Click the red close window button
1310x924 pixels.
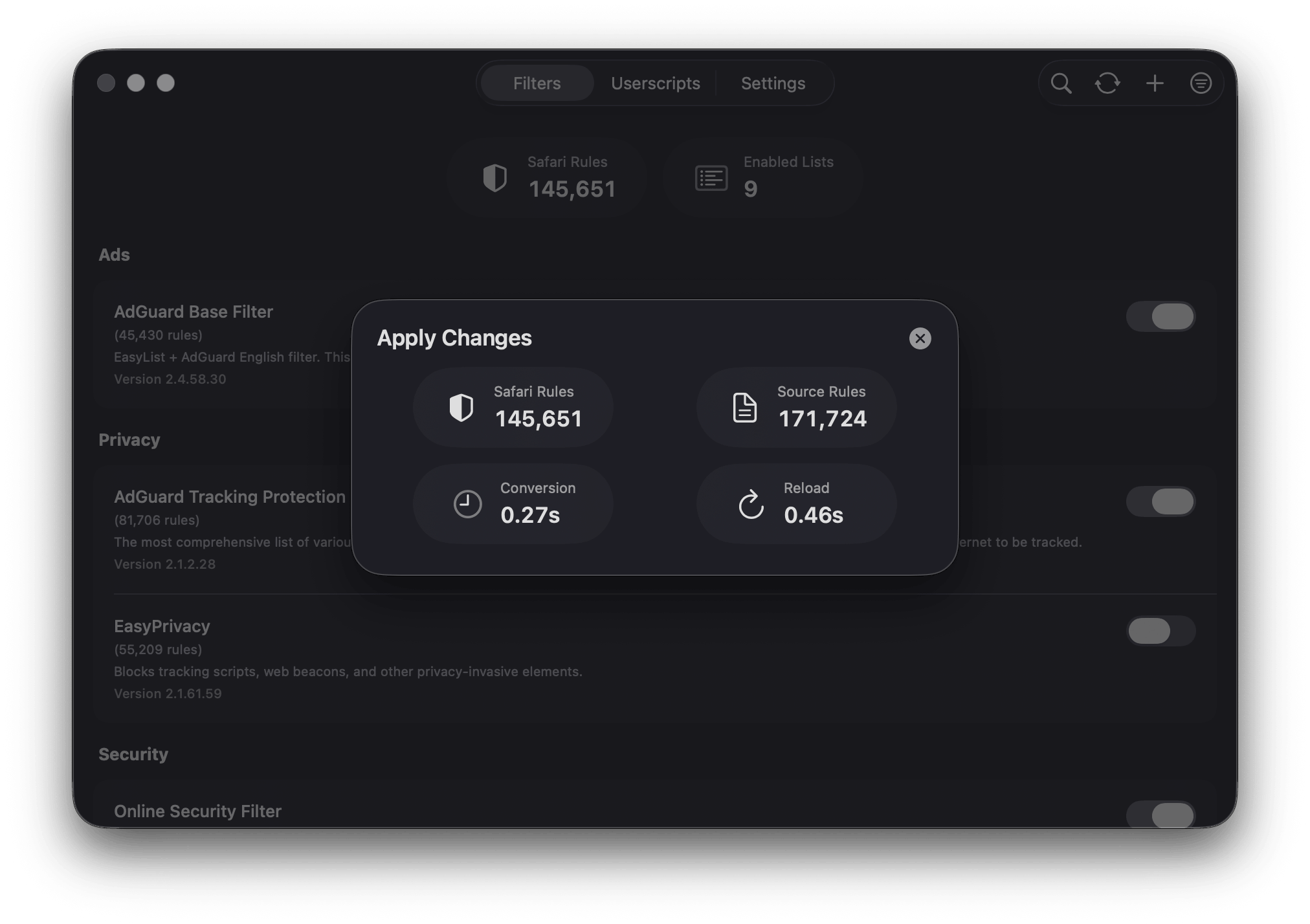(x=106, y=83)
